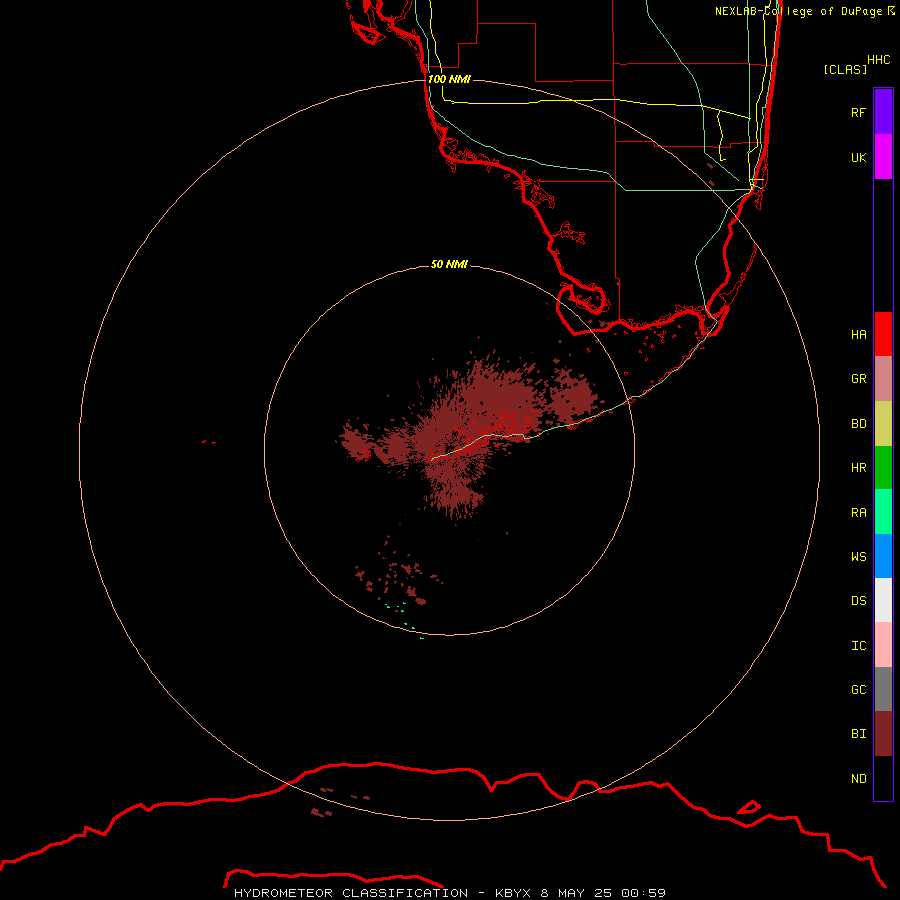
Task: Click the HR legend label
Action: coord(859,468)
